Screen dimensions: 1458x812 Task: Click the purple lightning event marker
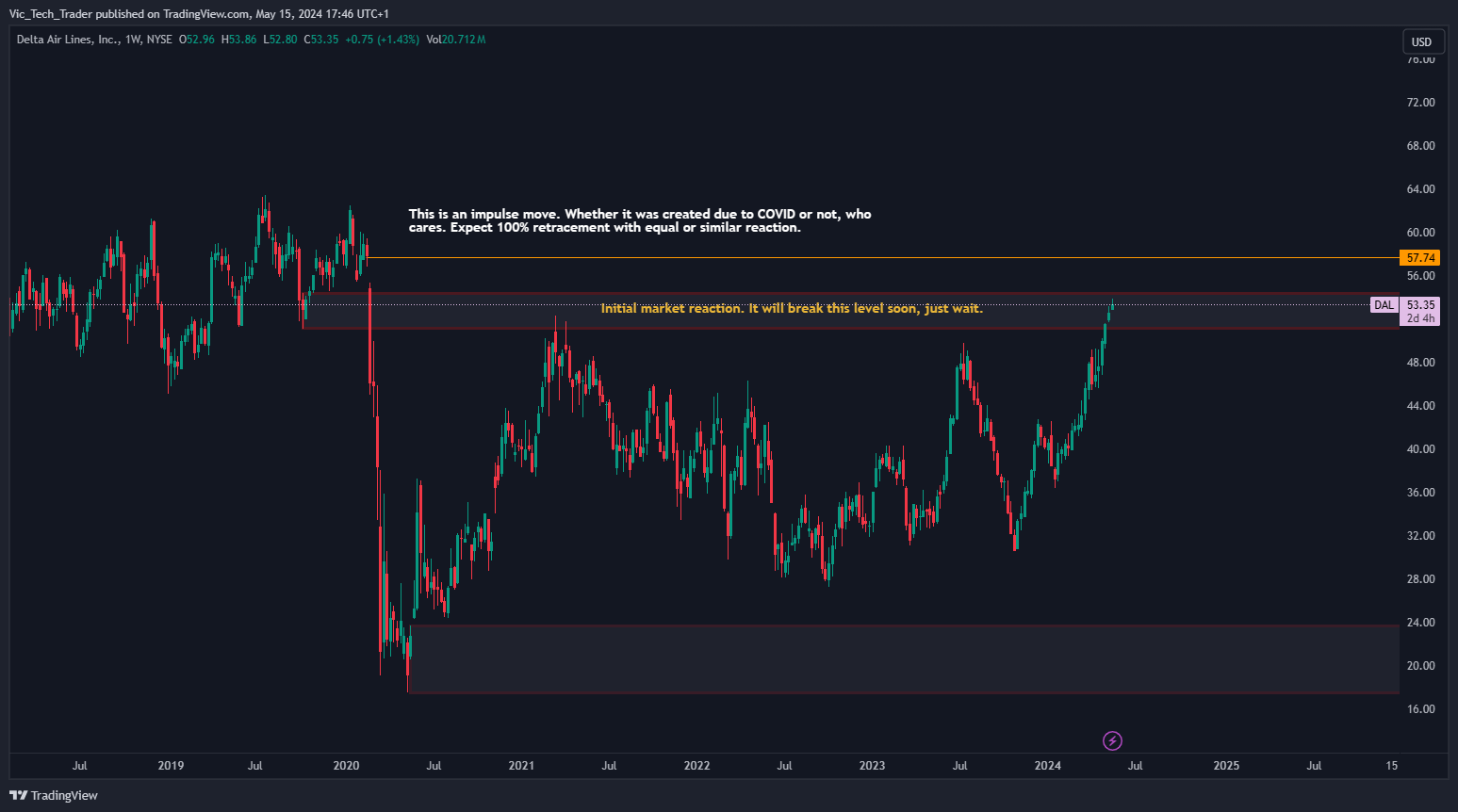click(1112, 740)
